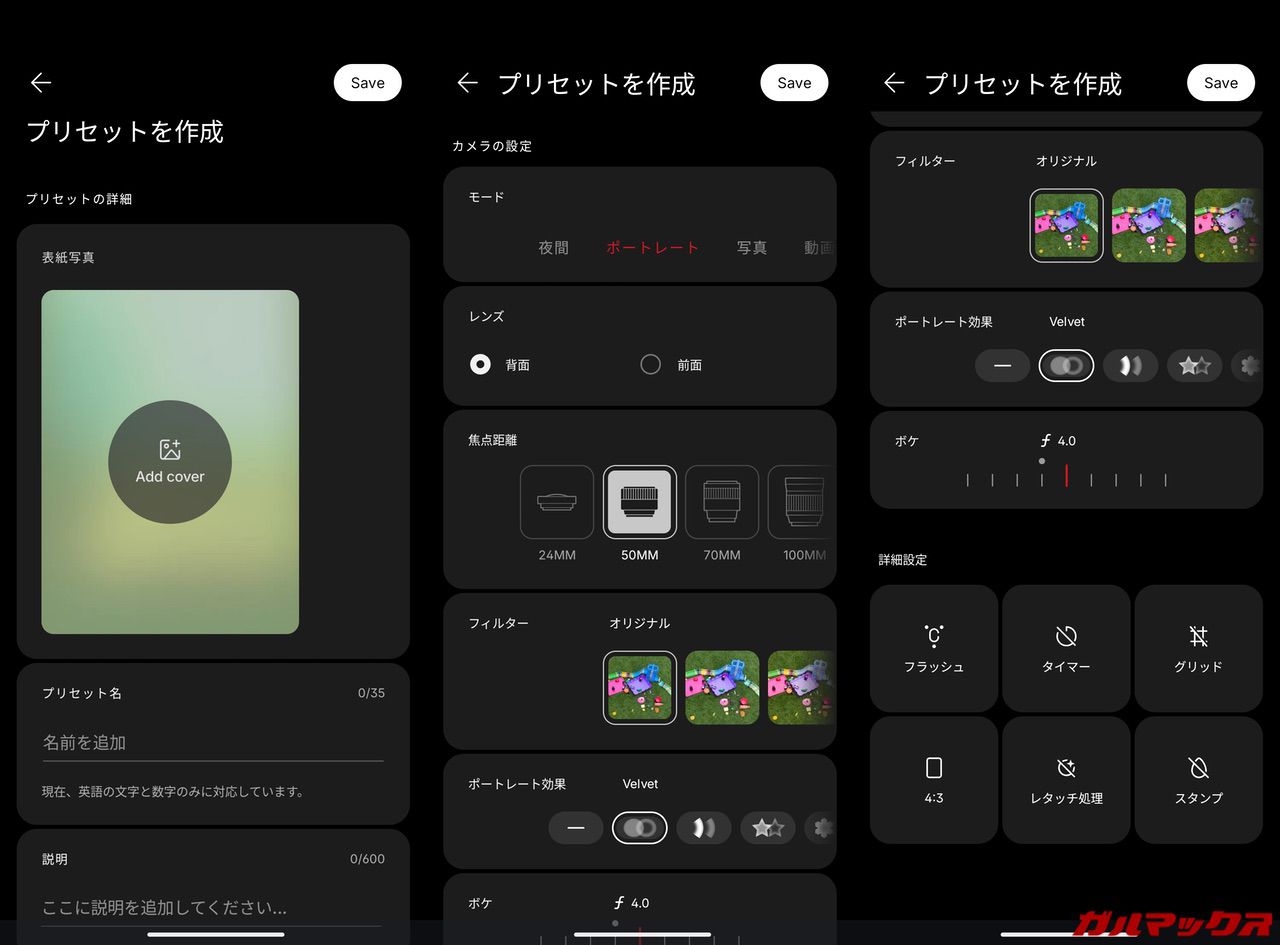Toggle the レタッチ処理 retouch setting

point(1066,779)
